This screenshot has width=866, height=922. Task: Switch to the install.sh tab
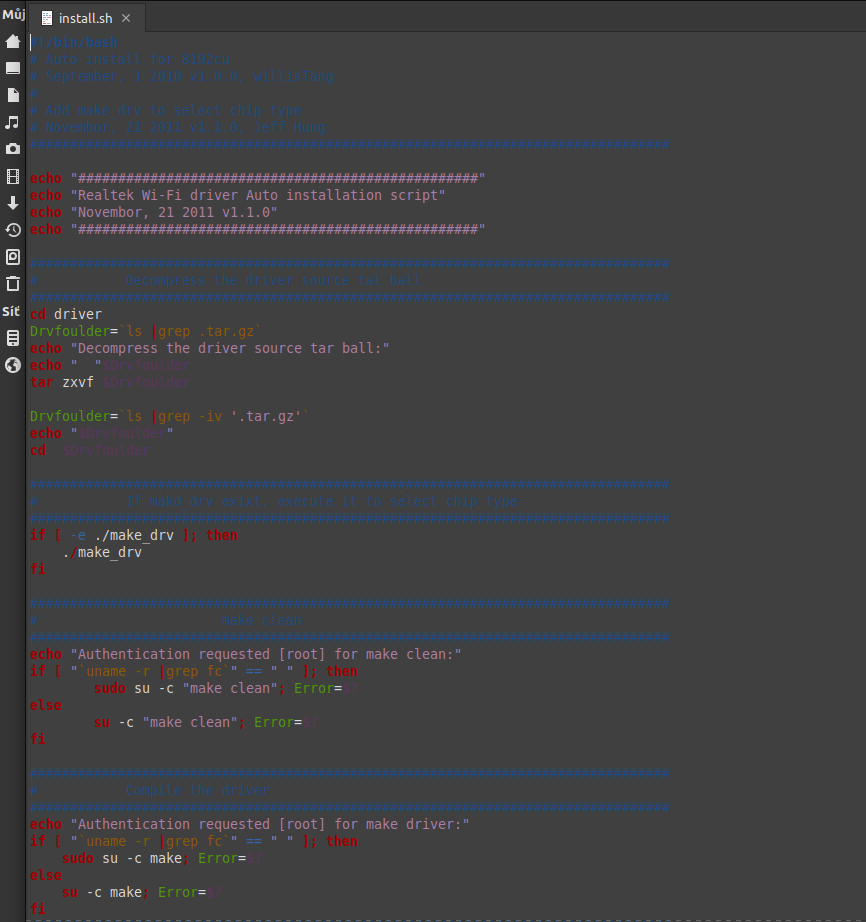pyautogui.click(x=82, y=18)
